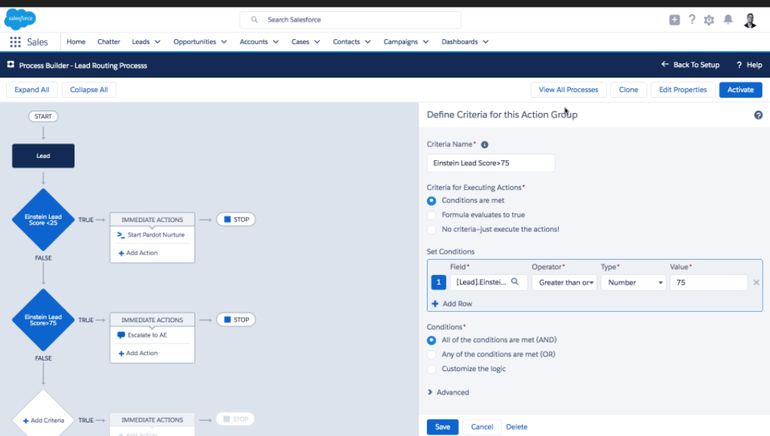
Task: Select All of the conditions are met (AND)
Action: (431, 340)
